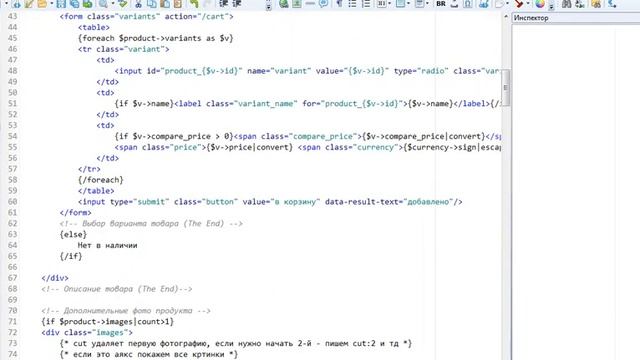Screen dimensions: 640x360
Task: Click the globe hyperlink icon
Action: coord(284,4)
